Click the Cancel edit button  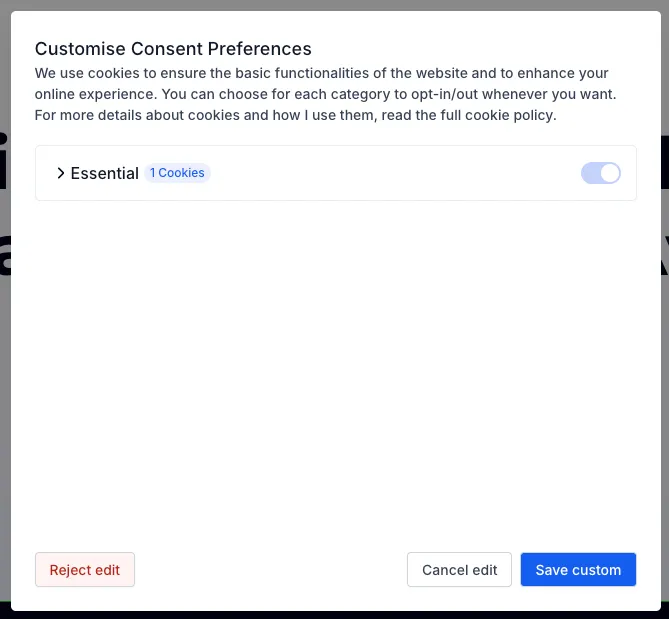[x=460, y=570]
